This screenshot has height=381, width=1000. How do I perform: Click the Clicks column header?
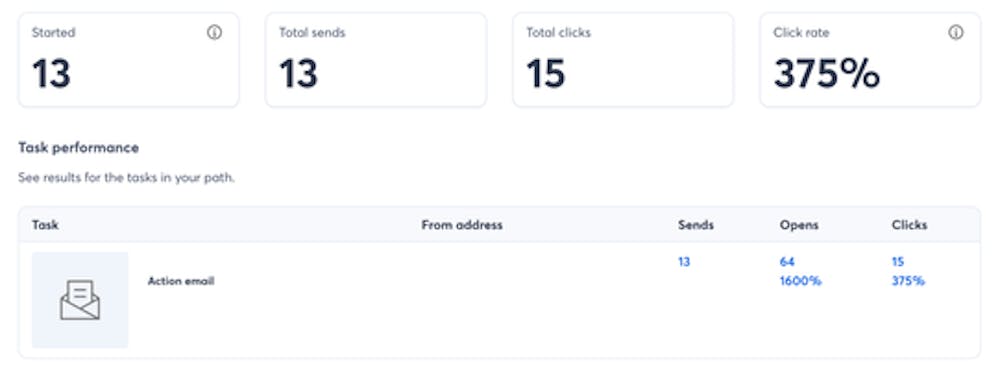click(909, 225)
